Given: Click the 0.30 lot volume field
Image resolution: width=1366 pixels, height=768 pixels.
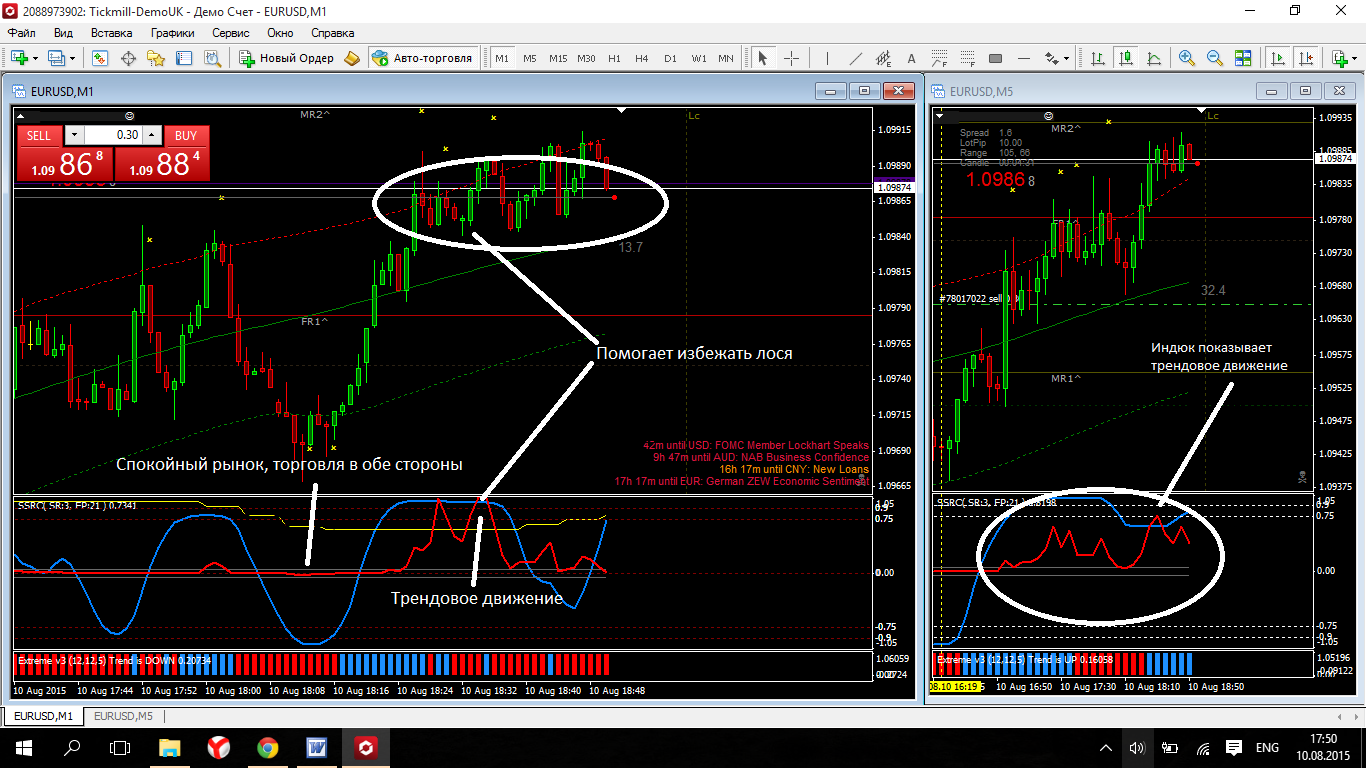Looking at the screenshot, I should (x=113, y=135).
